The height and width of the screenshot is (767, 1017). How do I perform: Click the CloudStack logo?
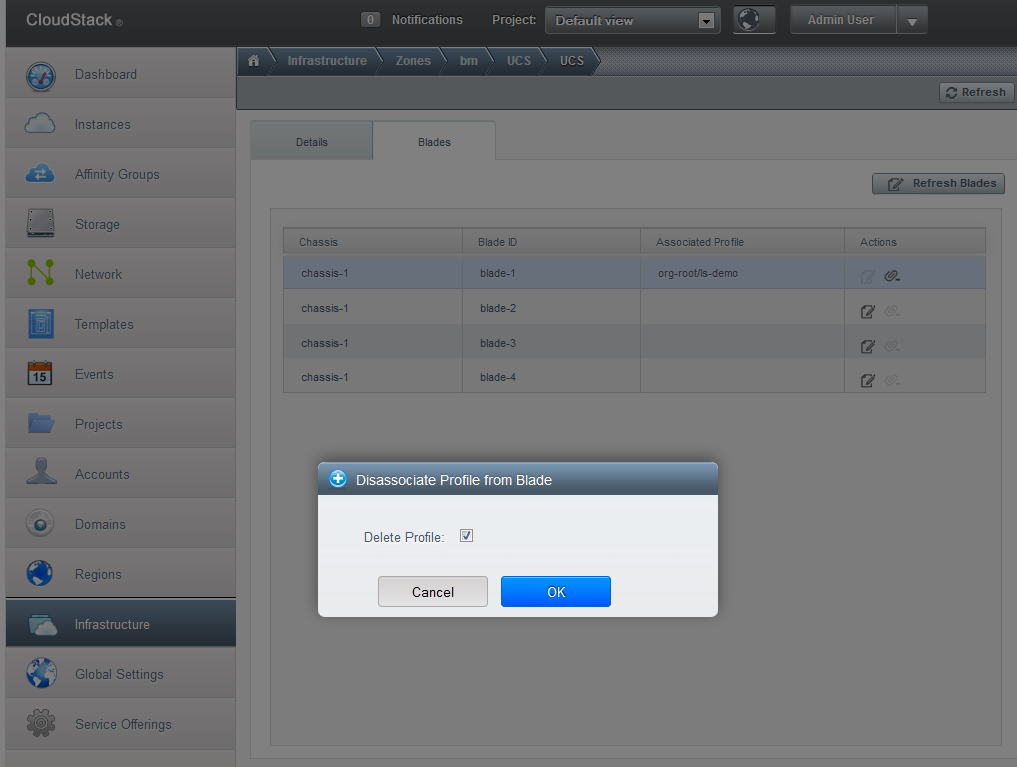click(x=74, y=20)
